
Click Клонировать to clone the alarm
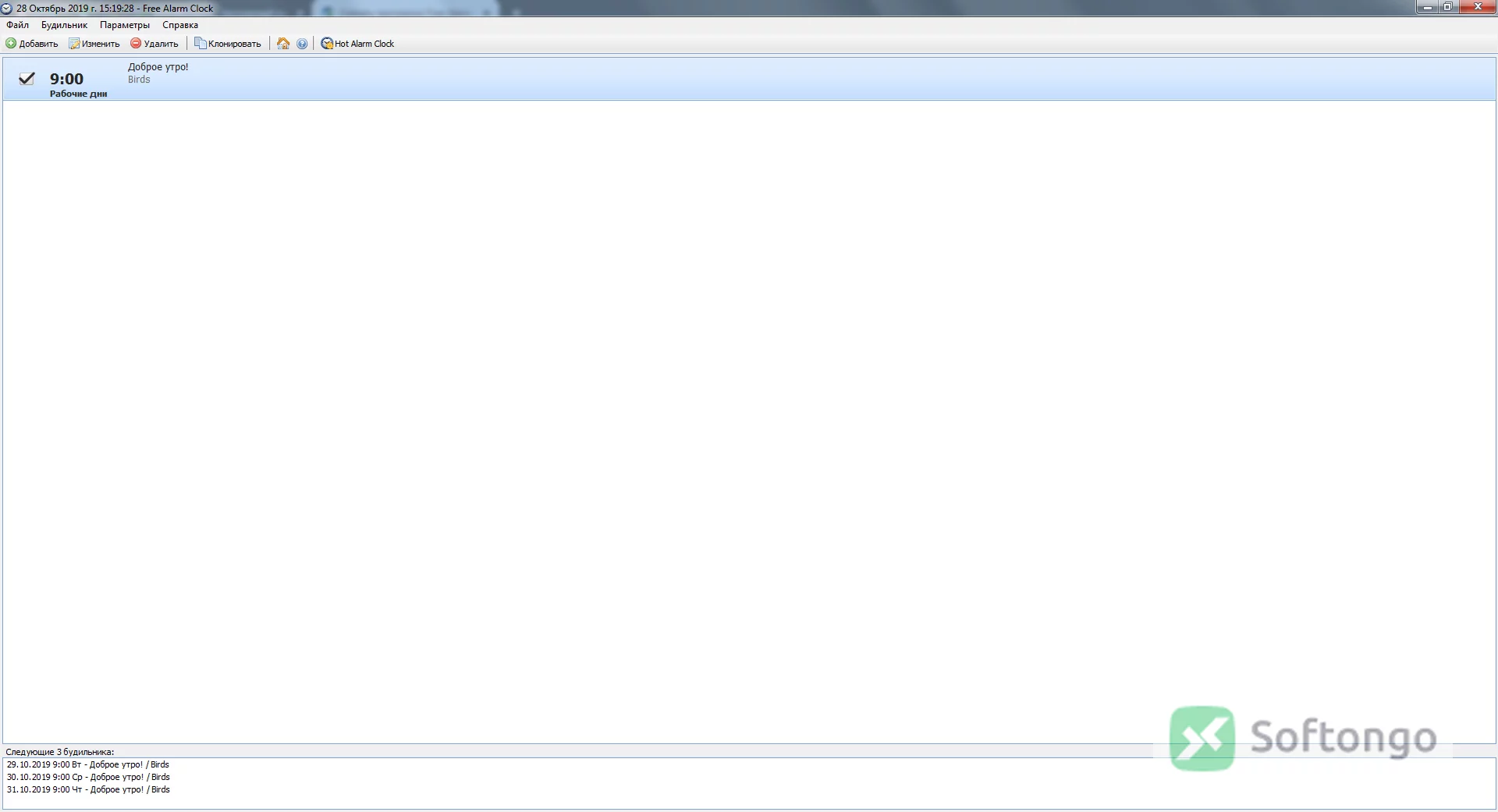pos(228,44)
